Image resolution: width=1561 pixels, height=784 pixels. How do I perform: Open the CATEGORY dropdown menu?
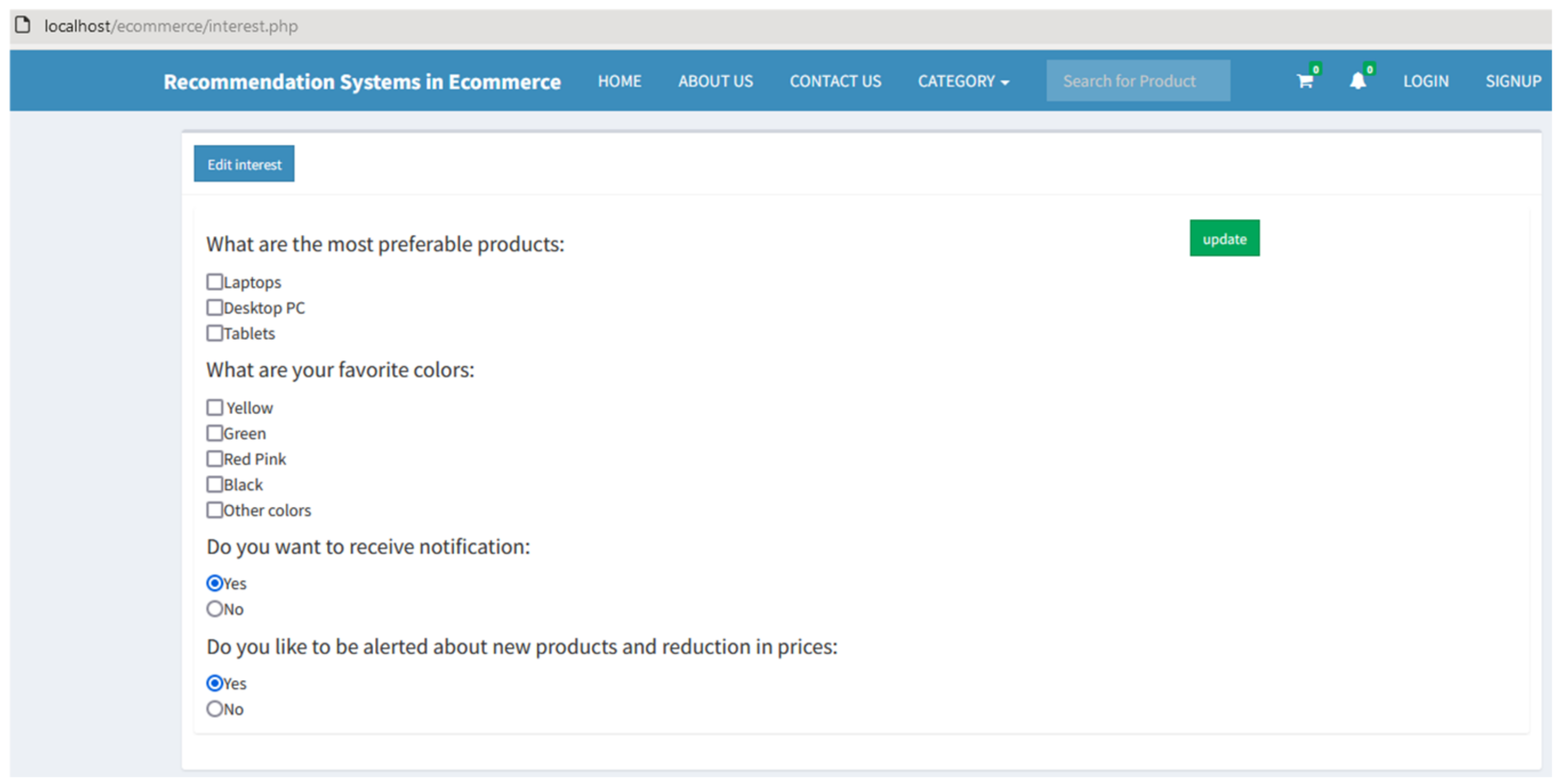(x=963, y=82)
